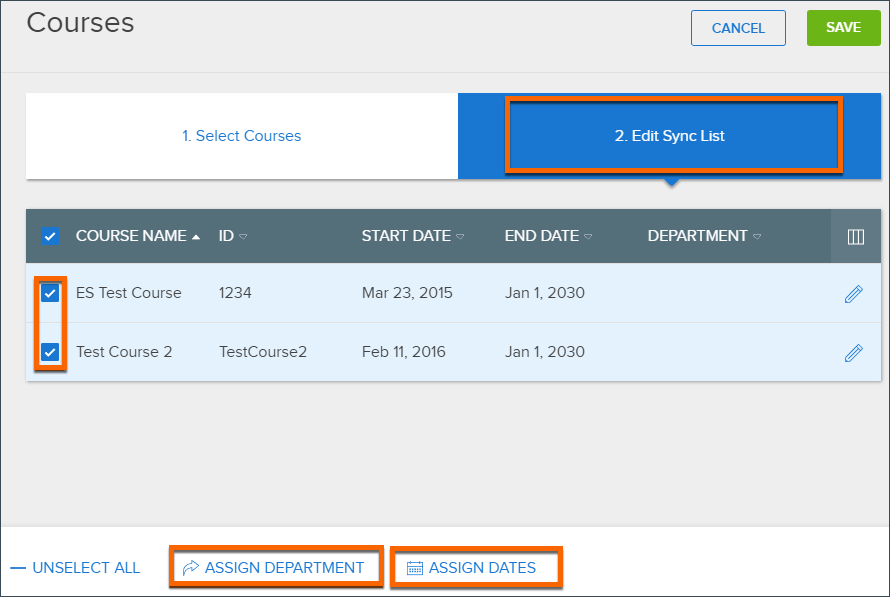This screenshot has width=890, height=597.
Task: Open the END DATE filter dropdown
Action: click(586, 236)
